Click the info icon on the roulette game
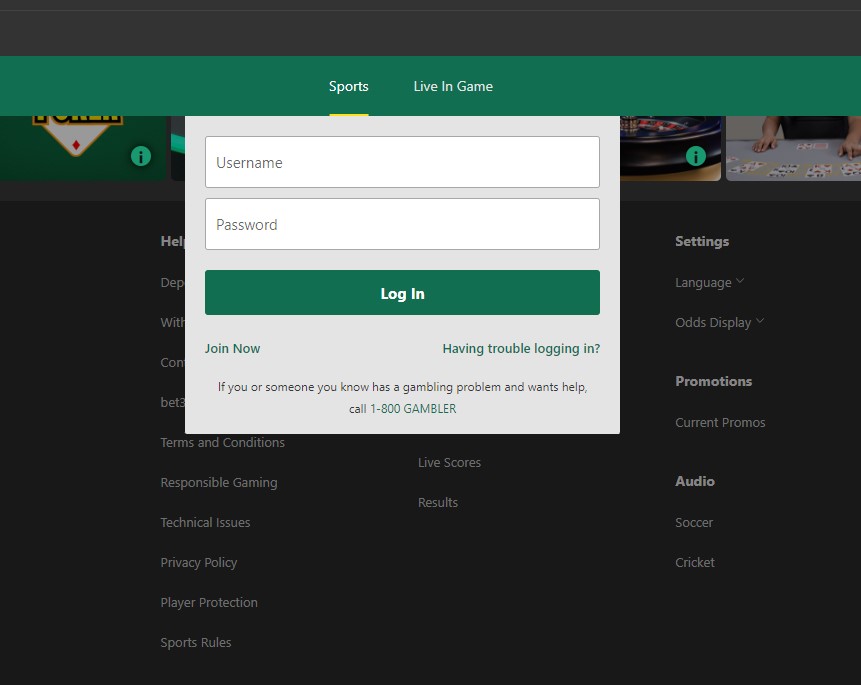Image resolution: width=861 pixels, height=685 pixels. (x=696, y=156)
